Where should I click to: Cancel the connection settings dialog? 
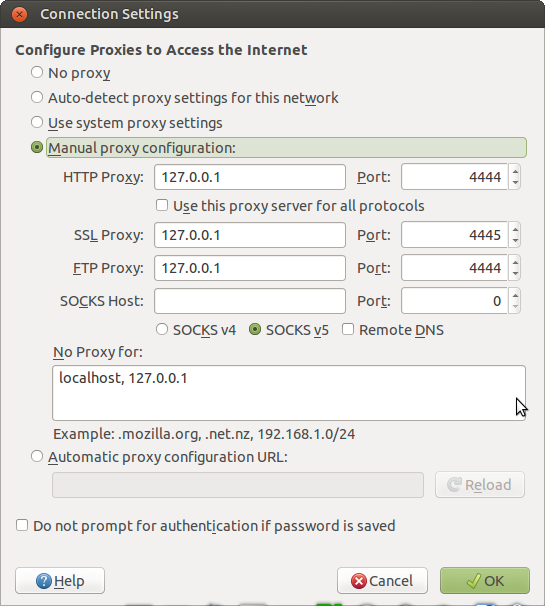click(x=382, y=580)
